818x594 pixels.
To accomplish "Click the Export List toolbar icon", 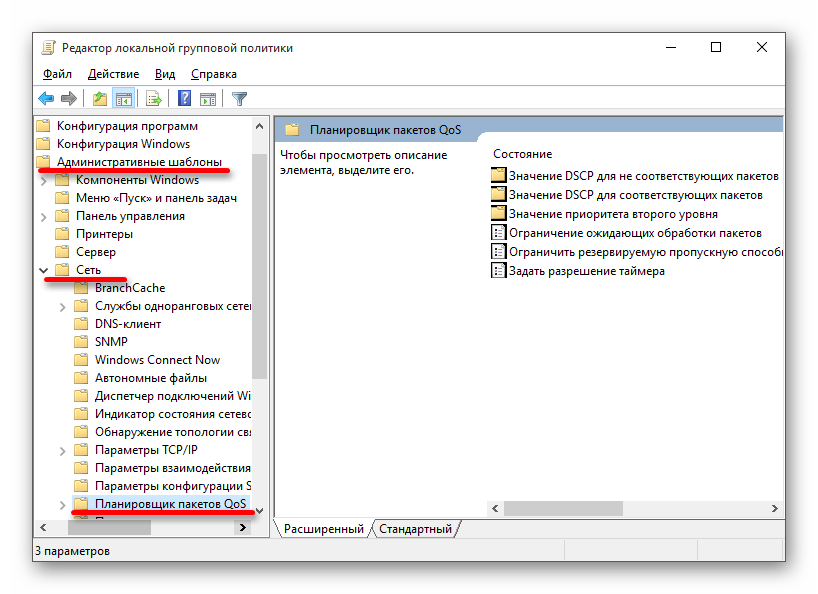I will [154, 98].
